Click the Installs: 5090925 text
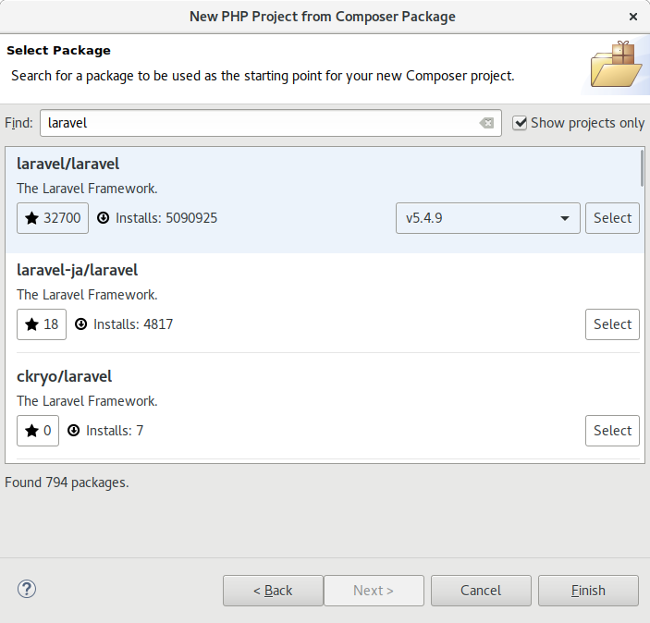The image size is (650, 623). click(x=166, y=218)
